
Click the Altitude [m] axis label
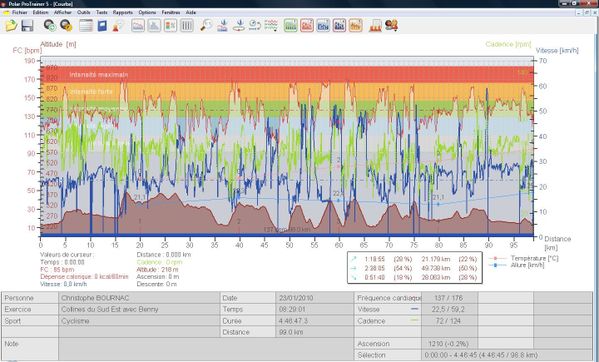coord(58,44)
